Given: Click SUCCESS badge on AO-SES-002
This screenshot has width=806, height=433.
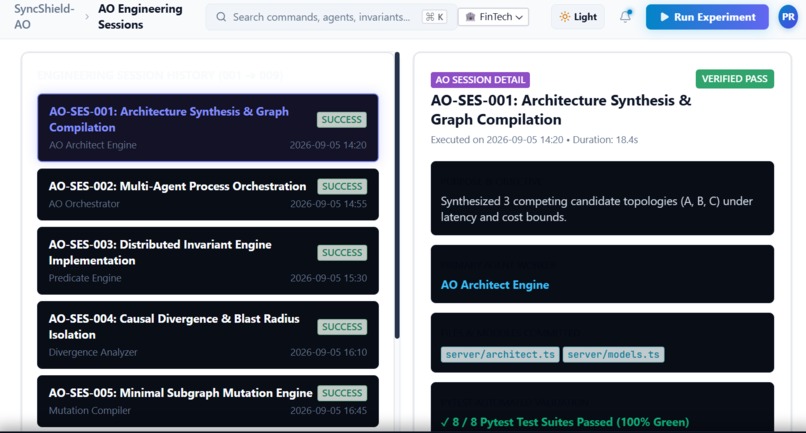Looking at the screenshot, I should [x=342, y=186].
